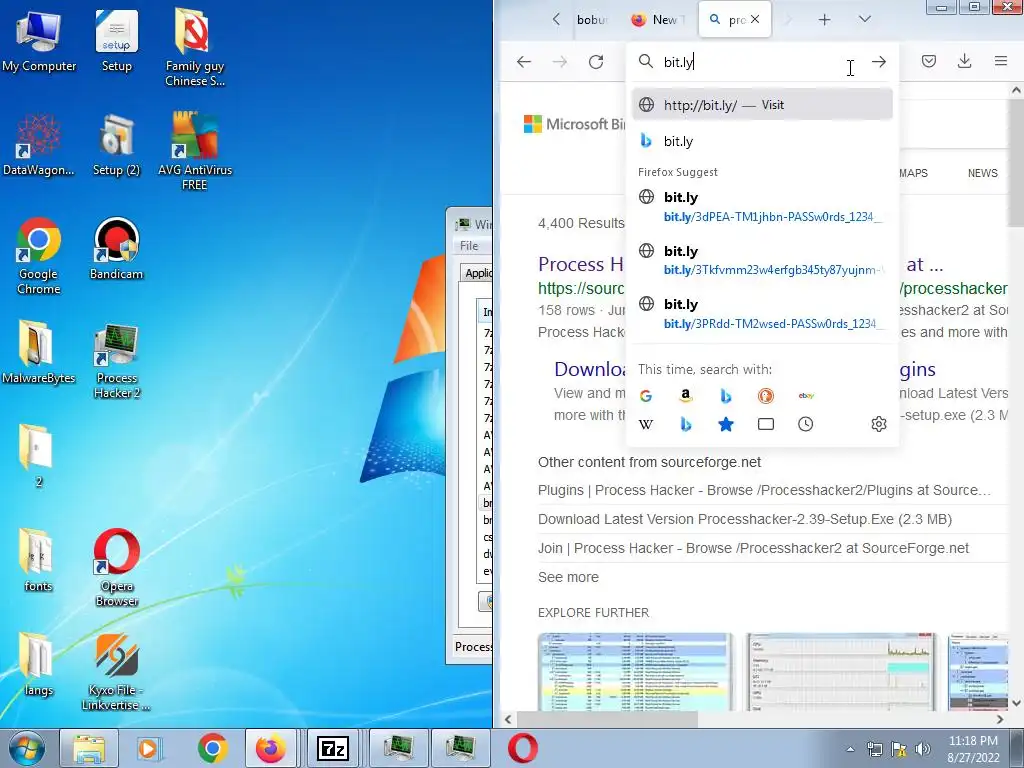This screenshot has height=768, width=1024.
Task: Open 7-Zip from the taskbar
Action: pos(332,748)
